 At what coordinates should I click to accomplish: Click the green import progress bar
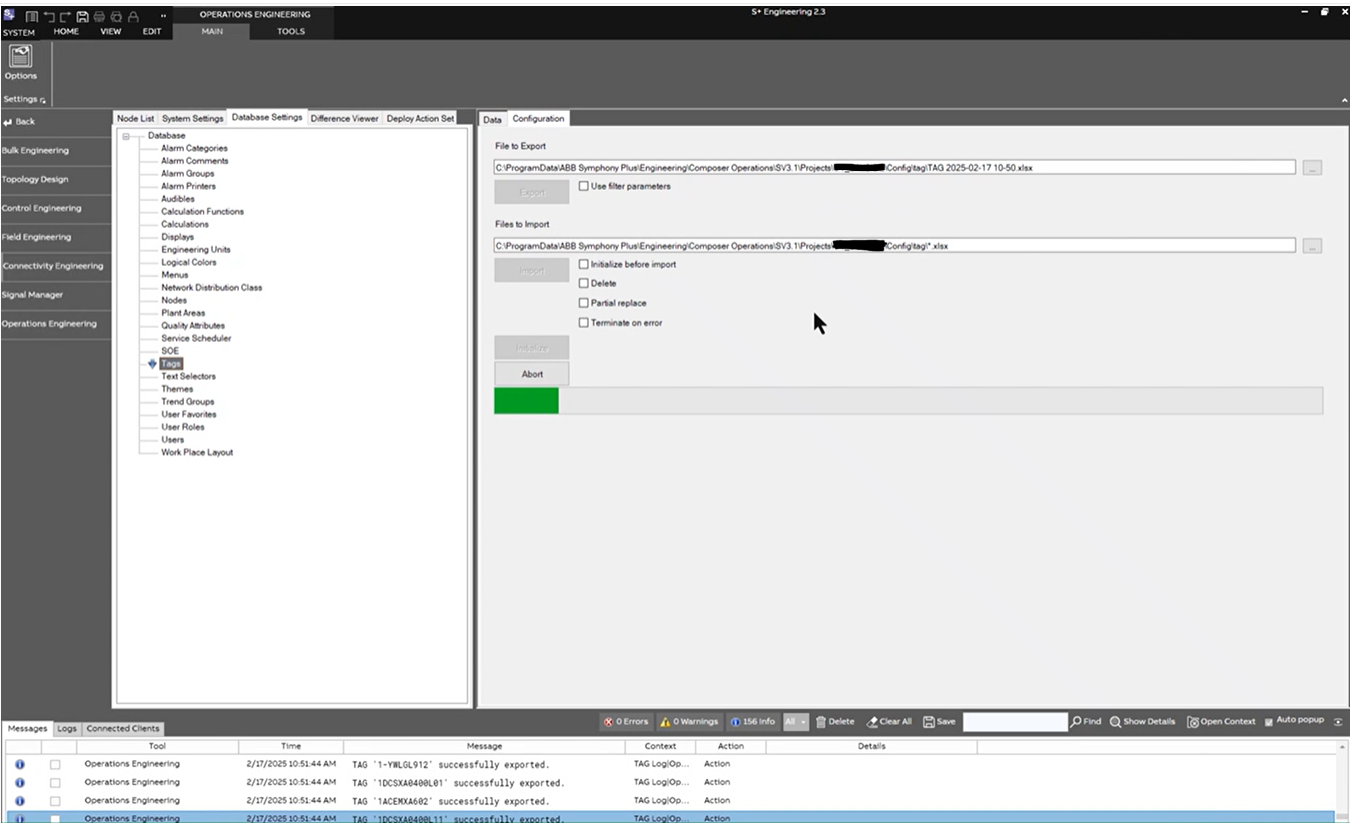525,400
